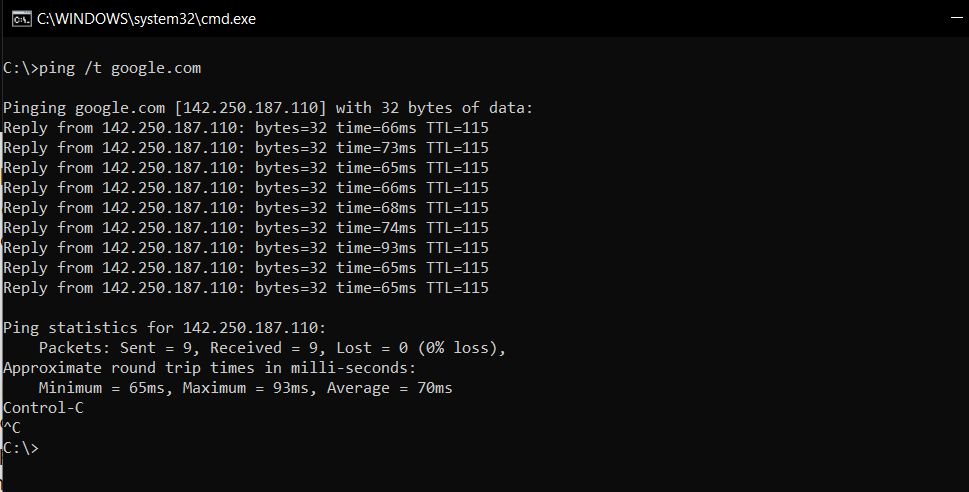
Task: Click the empty C:\> prompt at bottom
Action: [21, 448]
